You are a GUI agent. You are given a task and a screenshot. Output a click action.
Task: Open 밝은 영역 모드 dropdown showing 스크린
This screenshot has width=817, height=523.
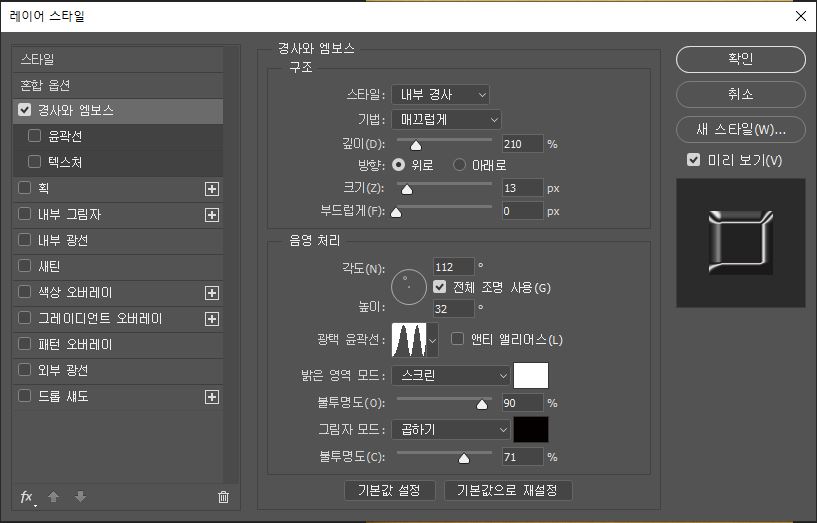451,376
